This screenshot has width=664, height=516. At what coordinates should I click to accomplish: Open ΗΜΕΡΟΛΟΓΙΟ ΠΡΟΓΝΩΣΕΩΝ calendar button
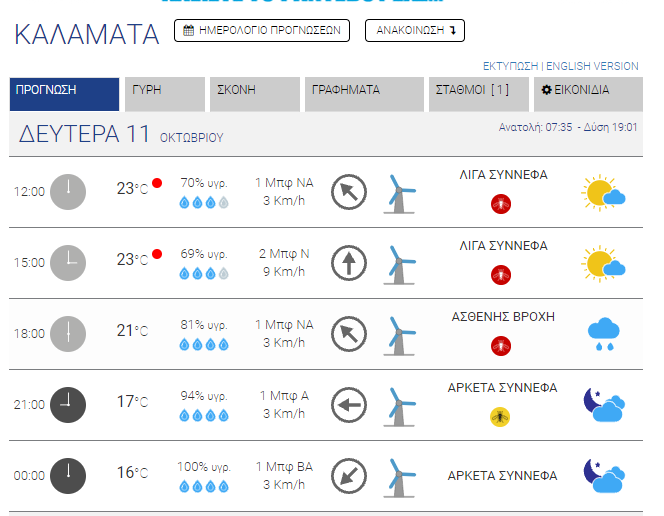click(x=263, y=30)
